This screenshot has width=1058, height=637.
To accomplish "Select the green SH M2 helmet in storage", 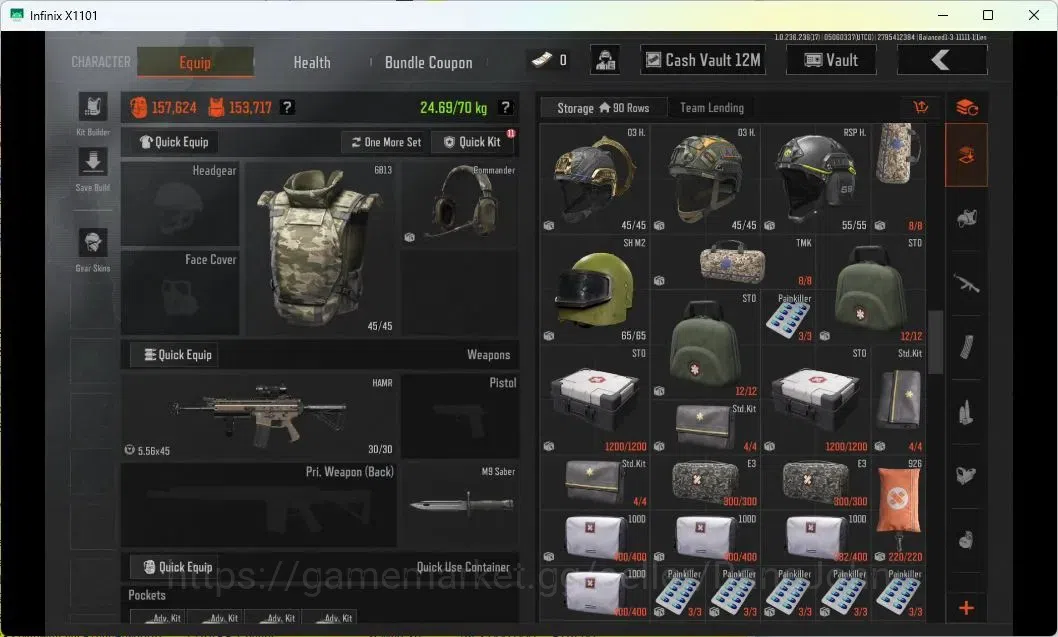I will [594, 289].
